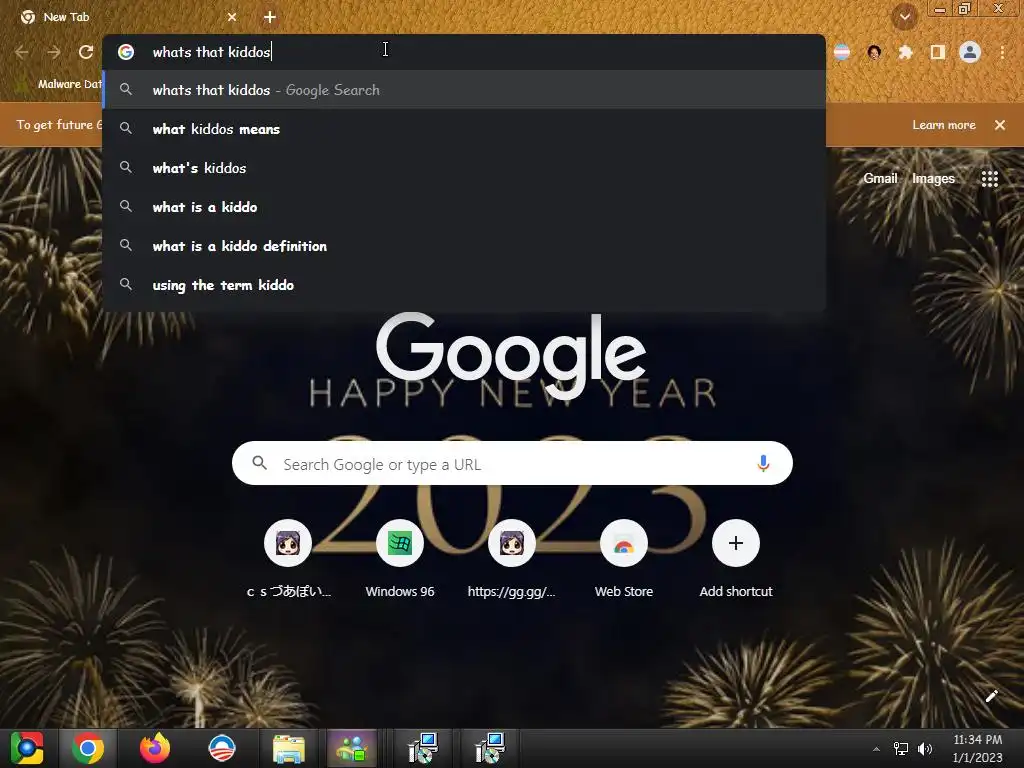This screenshot has height=768, width=1024.
Task: Go back using the back arrow
Action: (x=22, y=52)
